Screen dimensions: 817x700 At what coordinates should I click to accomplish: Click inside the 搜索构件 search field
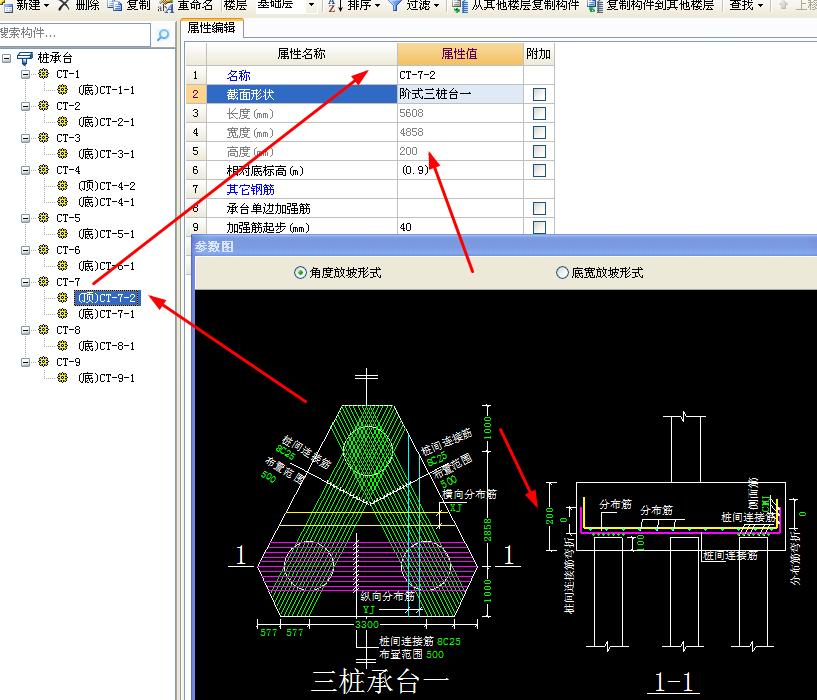coord(75,33)
